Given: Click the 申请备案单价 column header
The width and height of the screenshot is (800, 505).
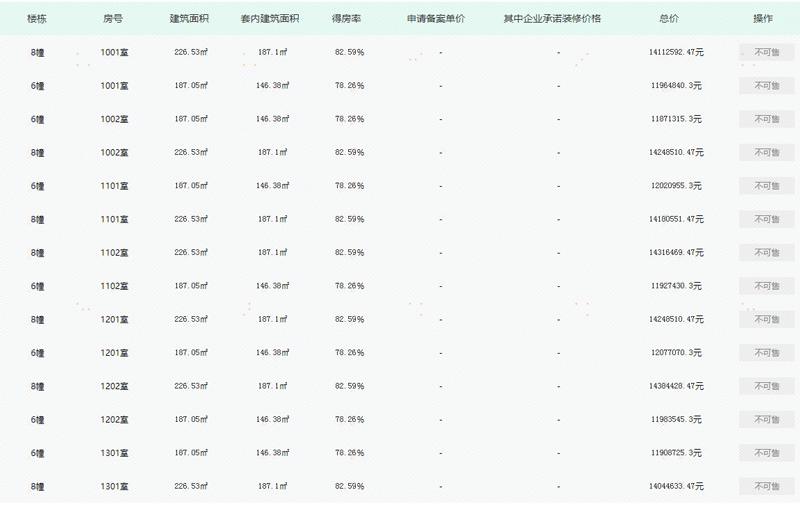Looking at the screenshot, I should (x=436, y=19).
